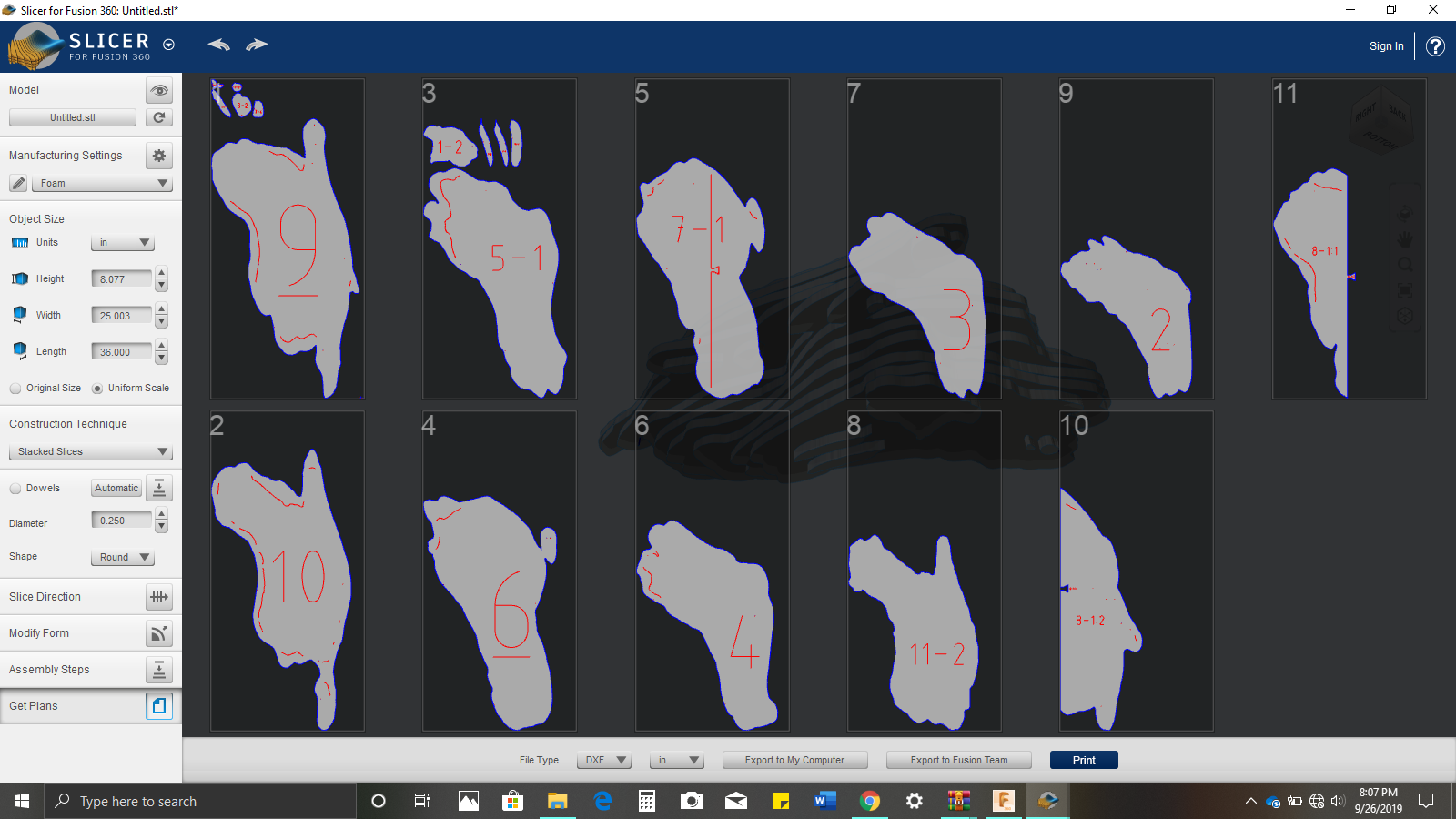Open the volume control in system tray
The image size is (1456, 819).
(1338, 802)
